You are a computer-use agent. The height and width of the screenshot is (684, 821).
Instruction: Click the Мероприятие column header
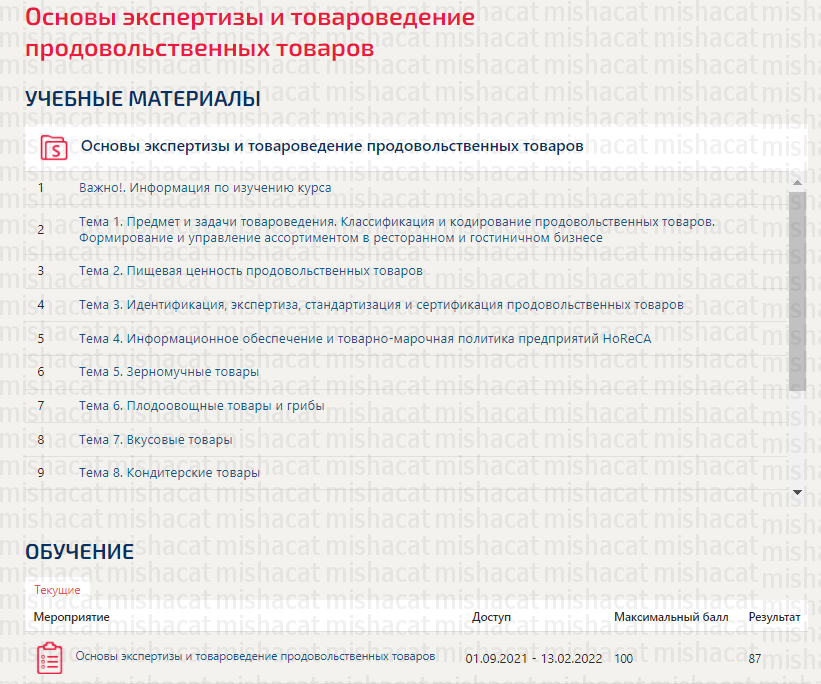coord(72,617)
